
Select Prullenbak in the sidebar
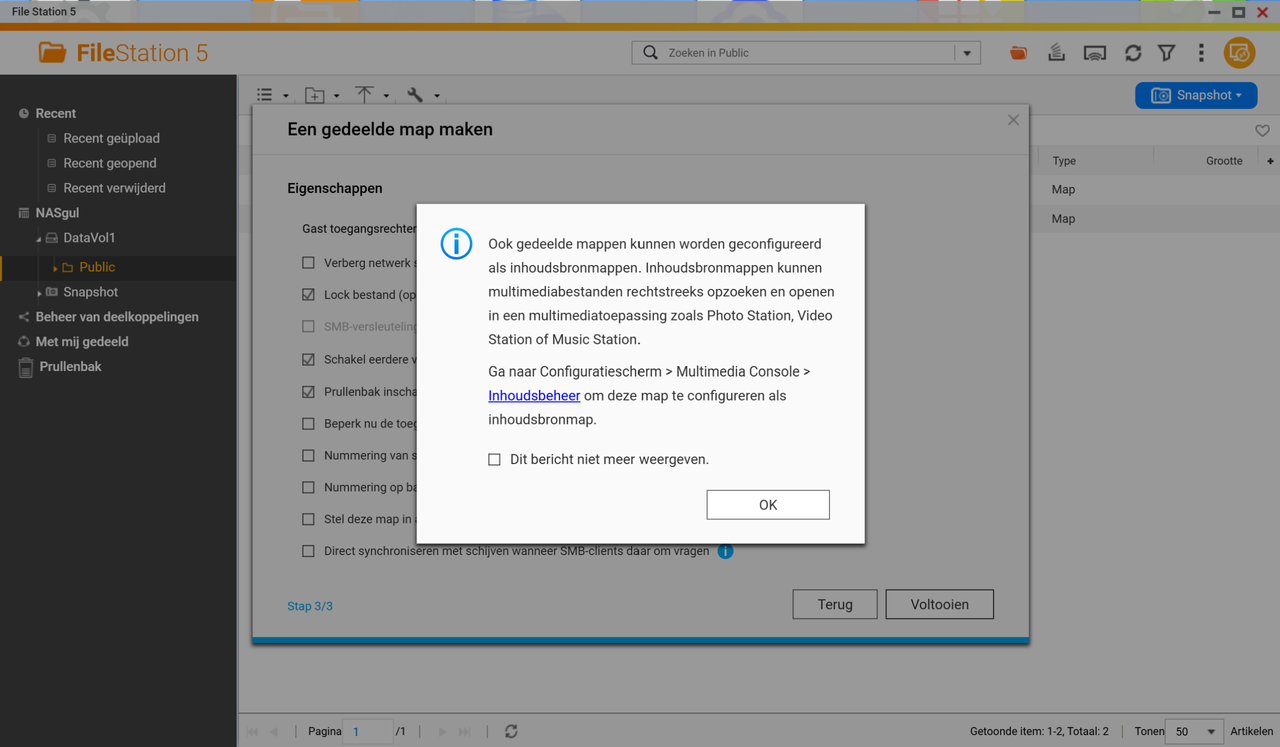pos(70,367)
